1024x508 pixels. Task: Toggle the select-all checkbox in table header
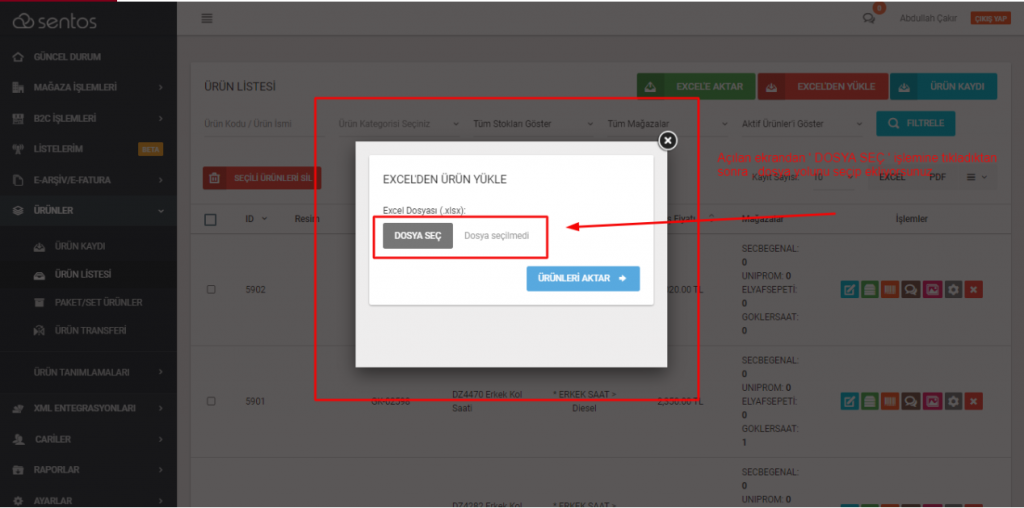coord(211,220)
